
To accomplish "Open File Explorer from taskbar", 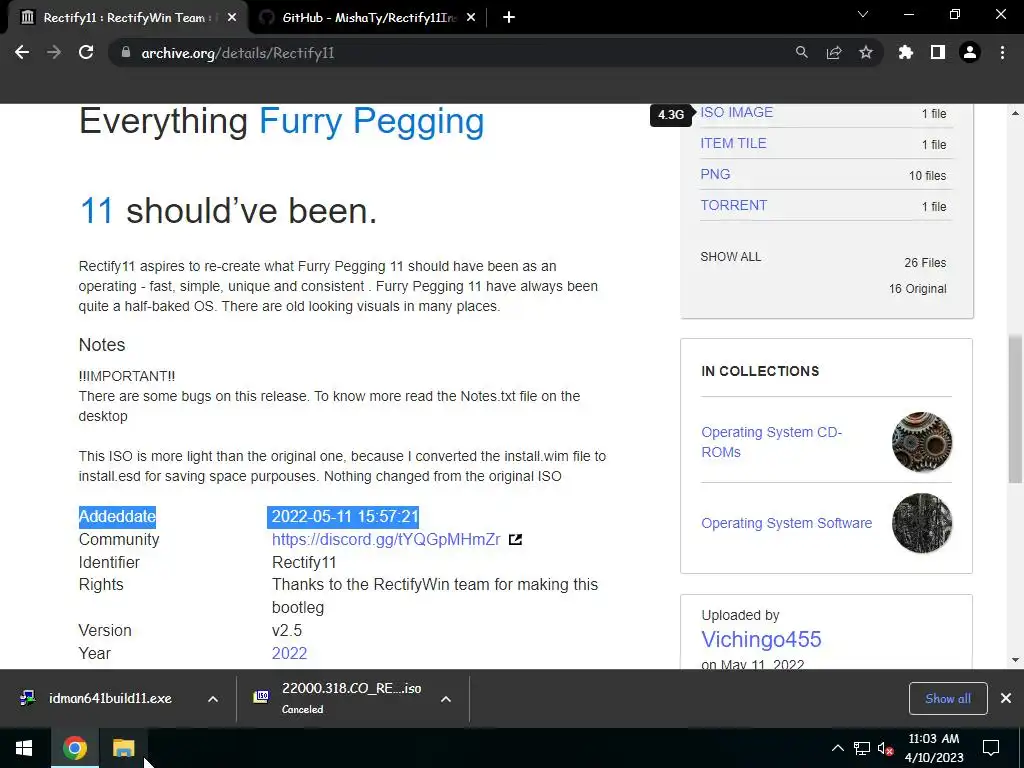I will pos(123,748).
